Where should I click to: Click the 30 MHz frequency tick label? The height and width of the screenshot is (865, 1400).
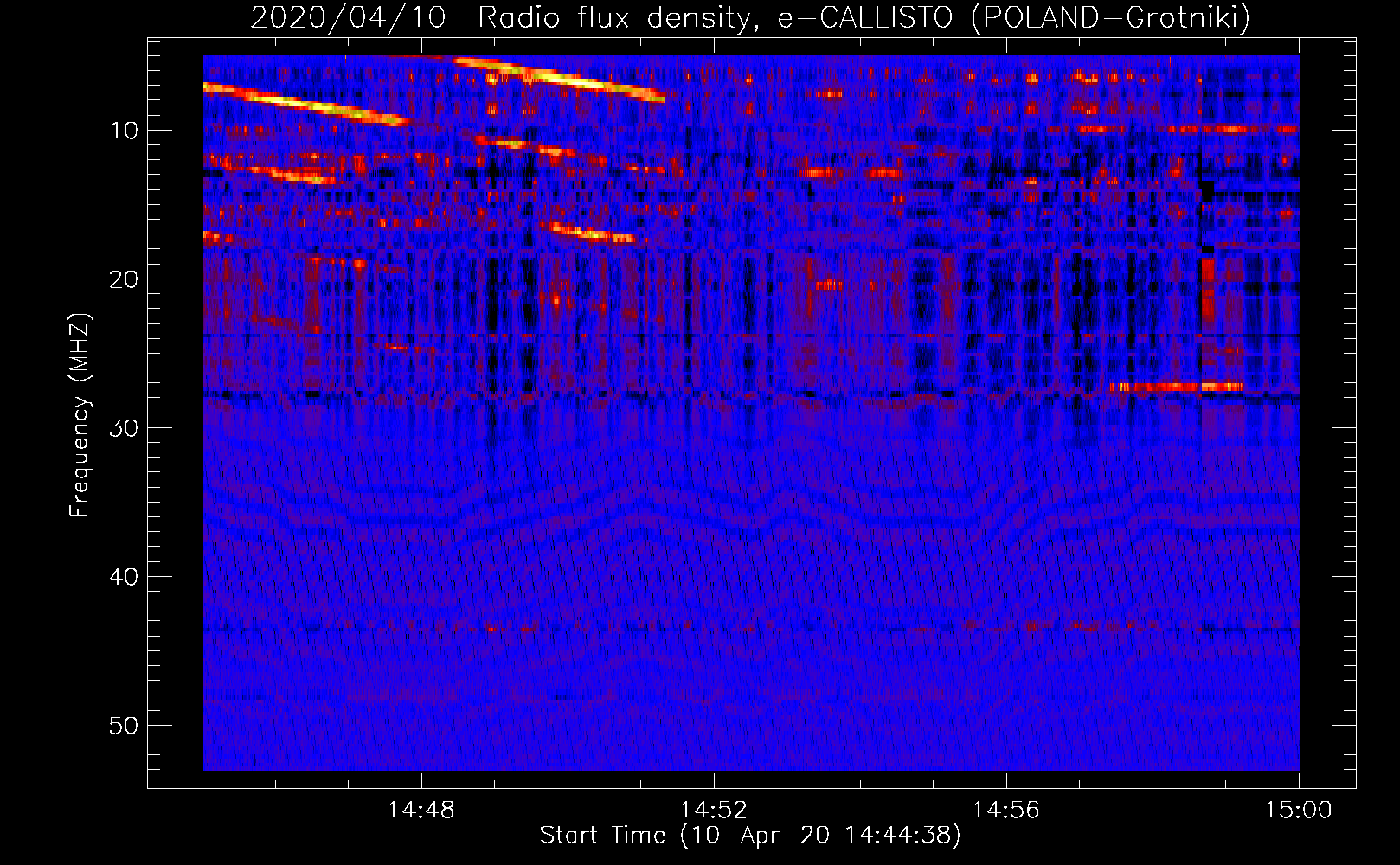point(125,428)
